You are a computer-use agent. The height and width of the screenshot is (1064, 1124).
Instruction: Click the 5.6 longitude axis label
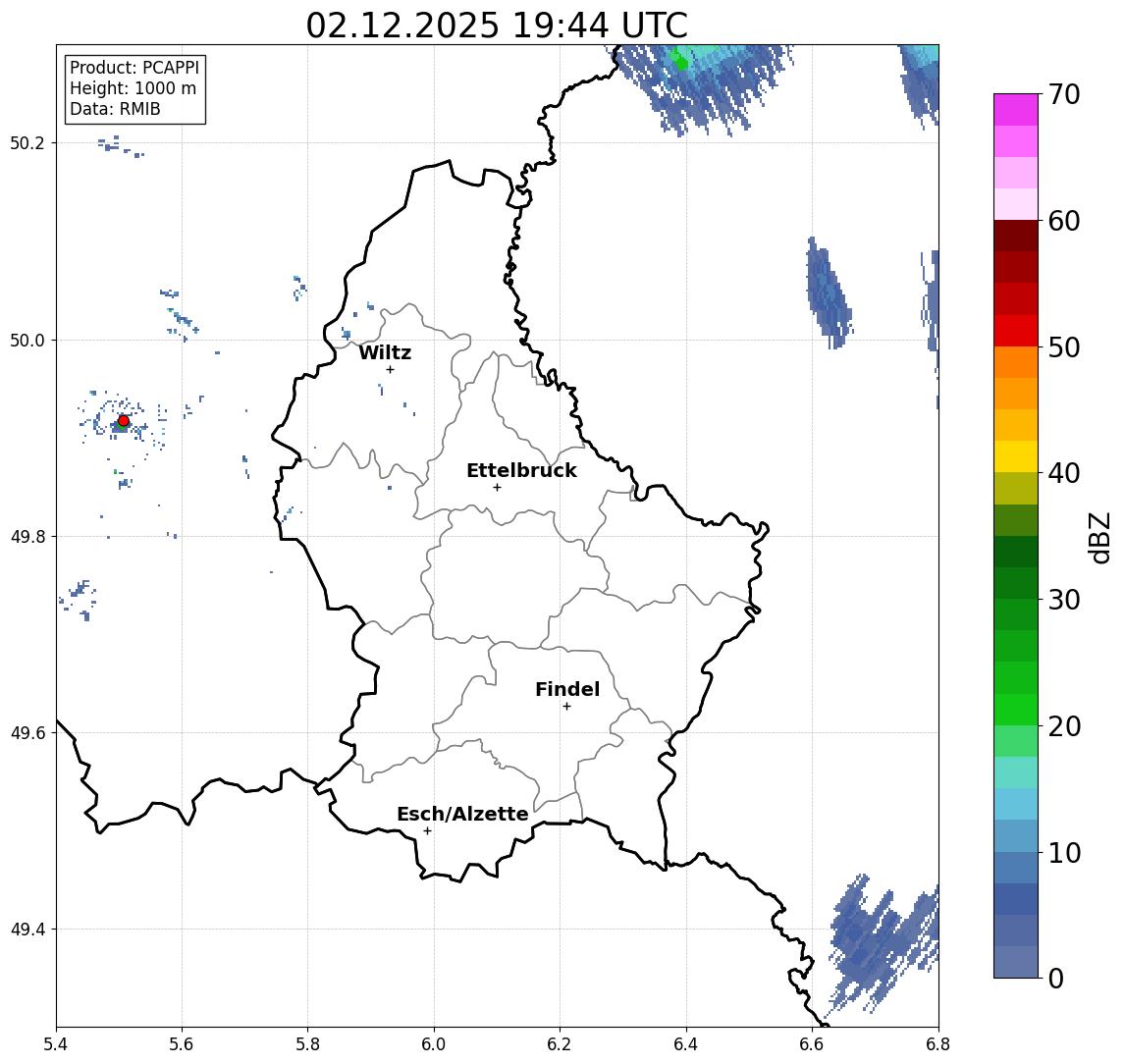(x=182, y=1044)
